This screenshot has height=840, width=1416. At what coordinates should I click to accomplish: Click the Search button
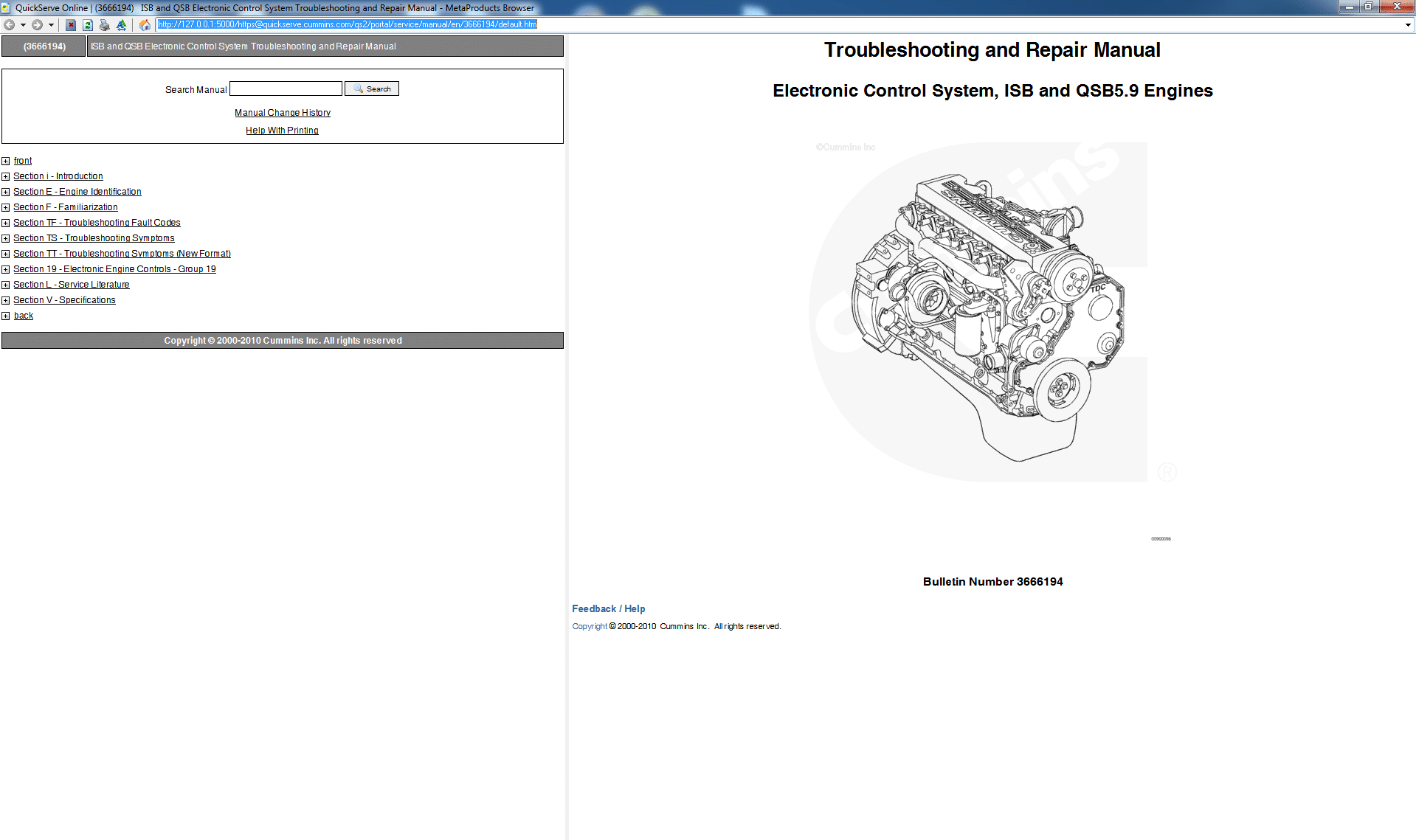pos(372,88)
